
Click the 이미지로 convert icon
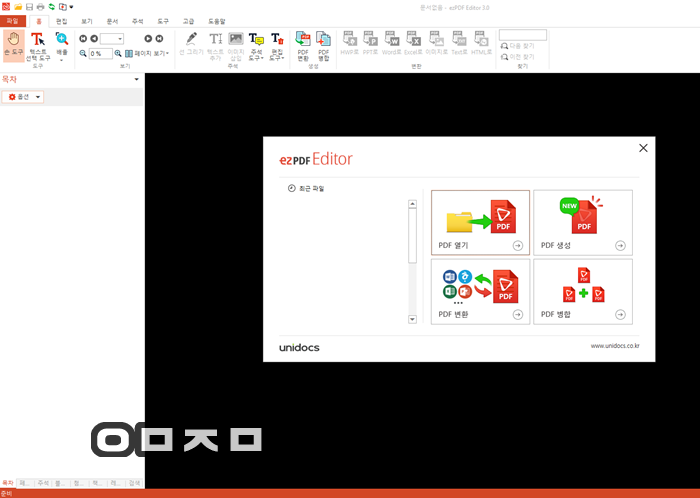pos(436,44)
